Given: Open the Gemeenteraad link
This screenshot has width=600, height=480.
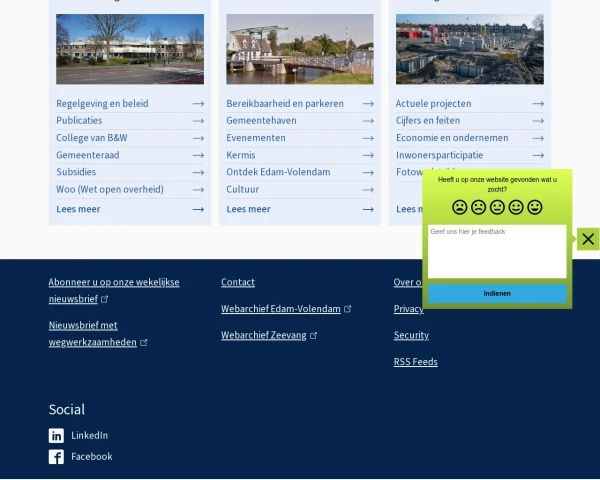Looking at the screenshot, I should pyautogui.click(x=88, y=155).
